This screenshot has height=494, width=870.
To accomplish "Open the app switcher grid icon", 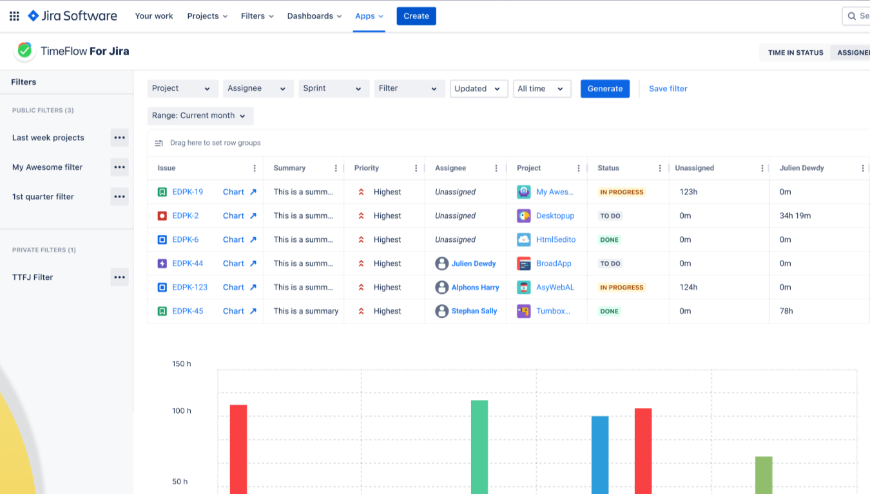I will (x=14, y=16).
